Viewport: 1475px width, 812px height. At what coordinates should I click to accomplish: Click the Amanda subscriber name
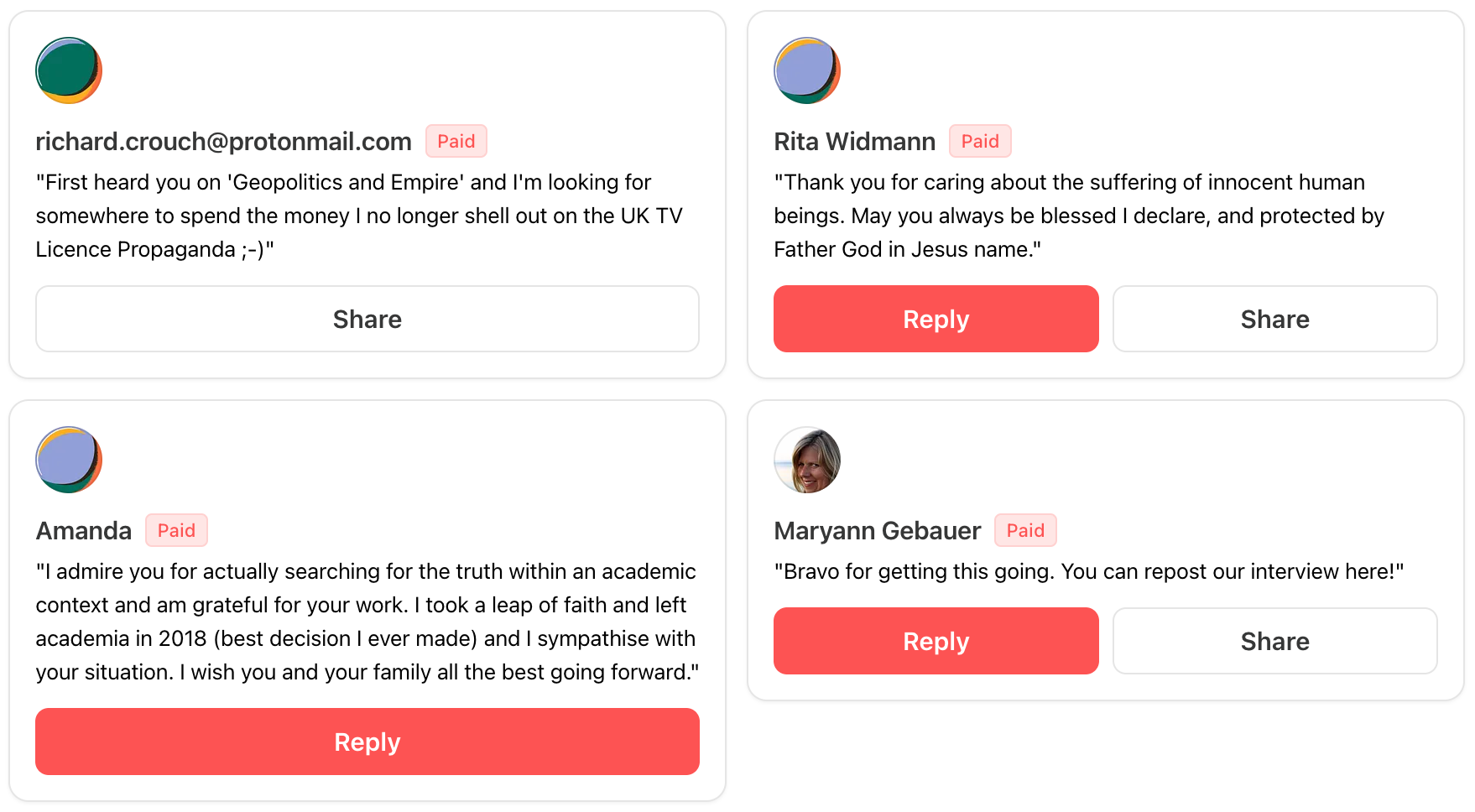(x=84, y=531)
